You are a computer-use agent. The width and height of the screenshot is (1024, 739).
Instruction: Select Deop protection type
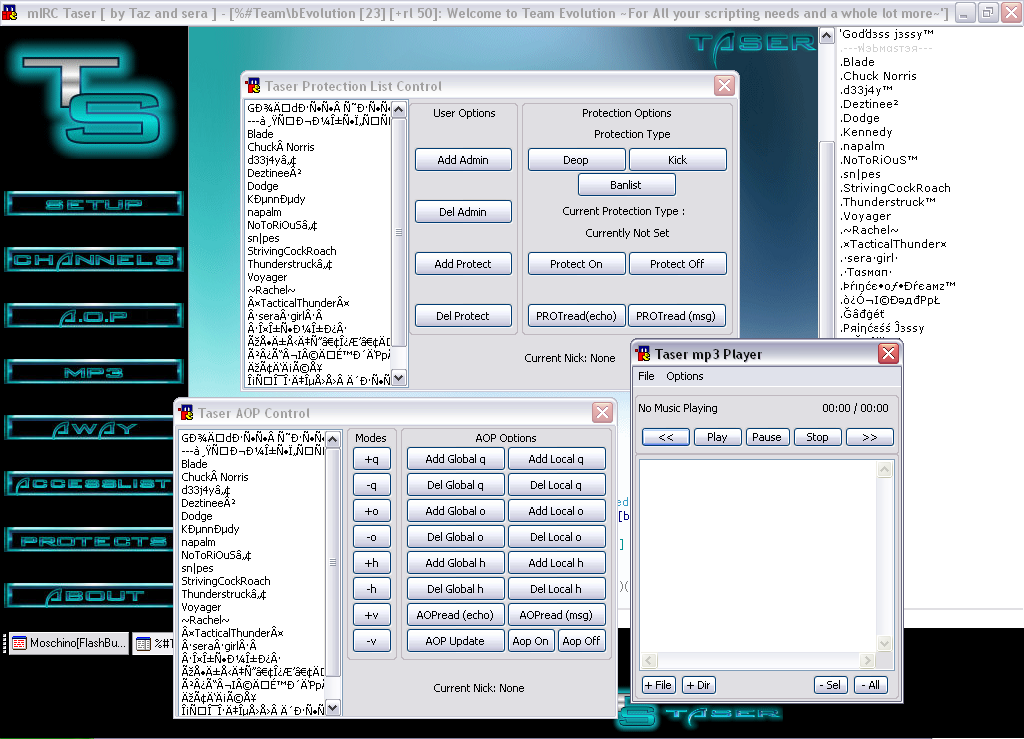[x=576, y=160]
